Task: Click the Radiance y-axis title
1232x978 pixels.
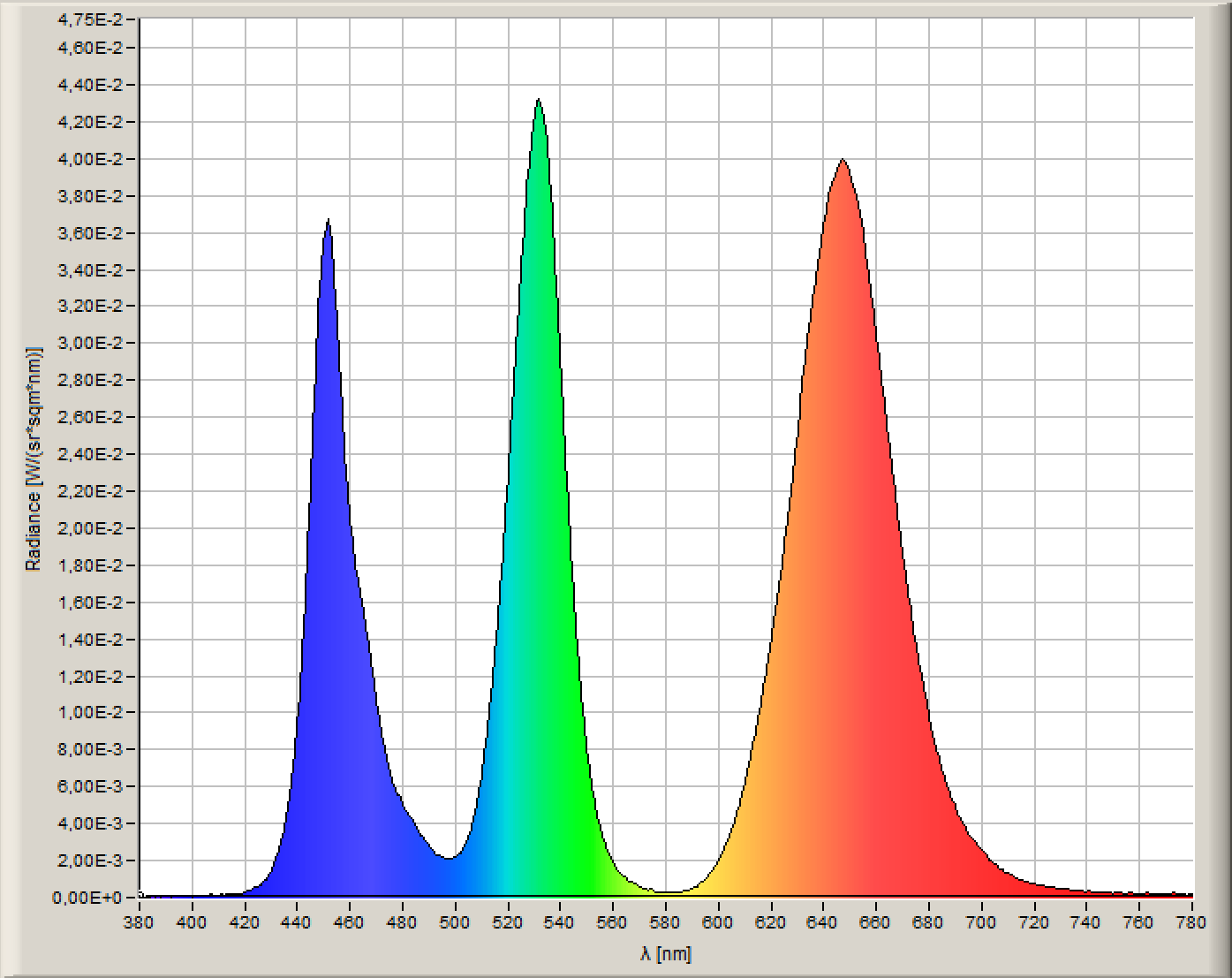Action: [x=34, y=459]
